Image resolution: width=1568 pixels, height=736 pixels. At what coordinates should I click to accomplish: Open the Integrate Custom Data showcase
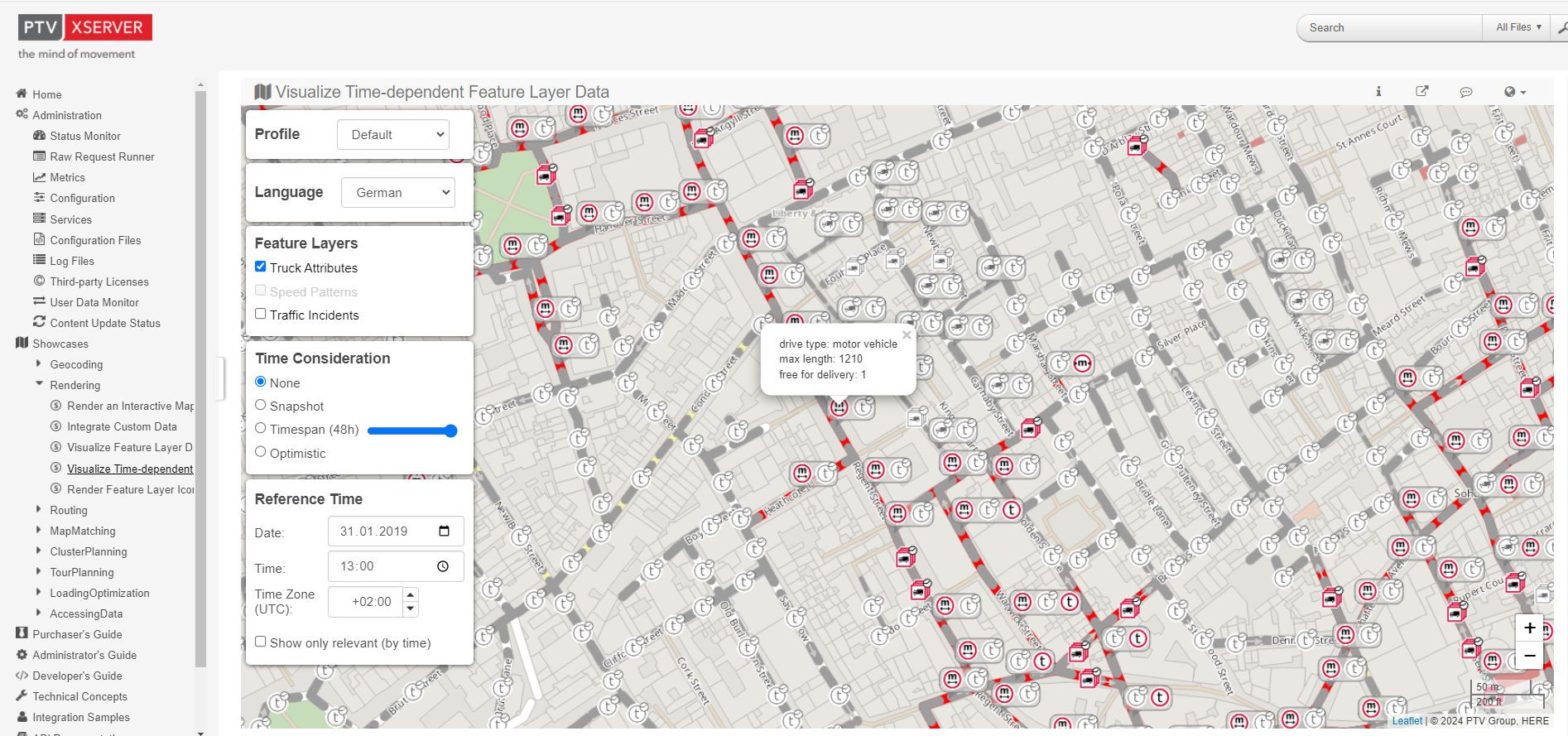tap(122, 426)
